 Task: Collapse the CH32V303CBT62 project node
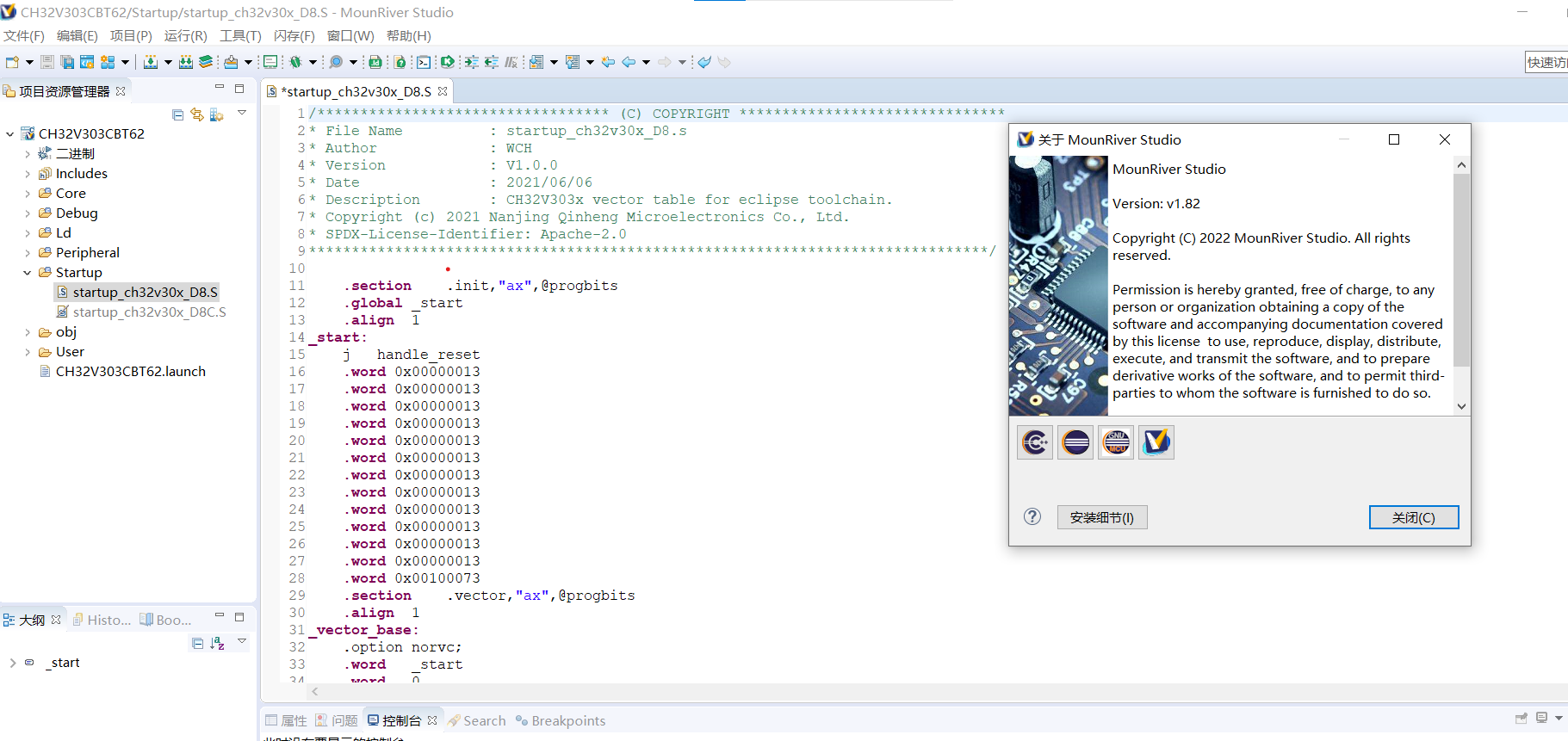(10, 133)
